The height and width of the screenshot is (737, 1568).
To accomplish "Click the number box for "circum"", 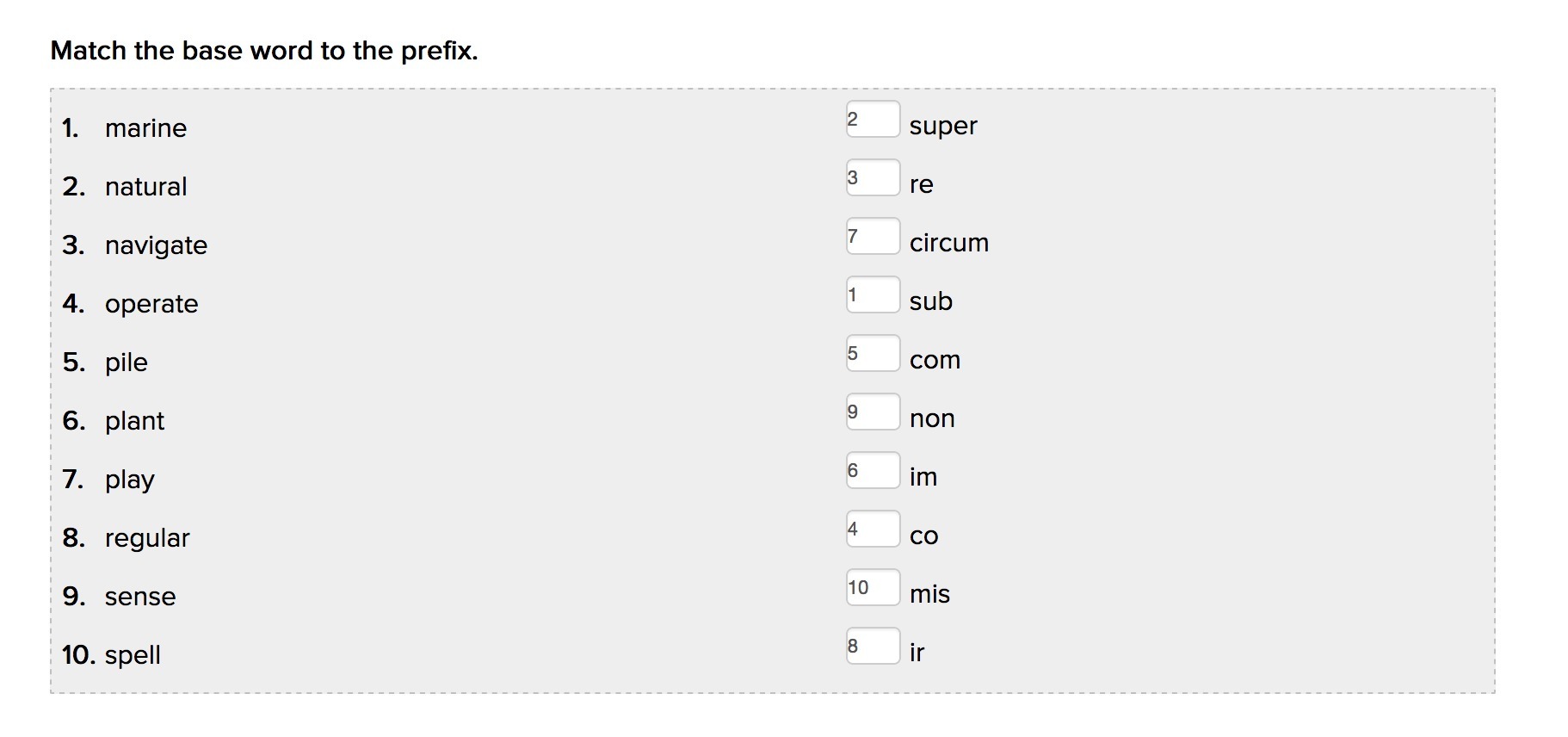I will [x=873, y=237].
